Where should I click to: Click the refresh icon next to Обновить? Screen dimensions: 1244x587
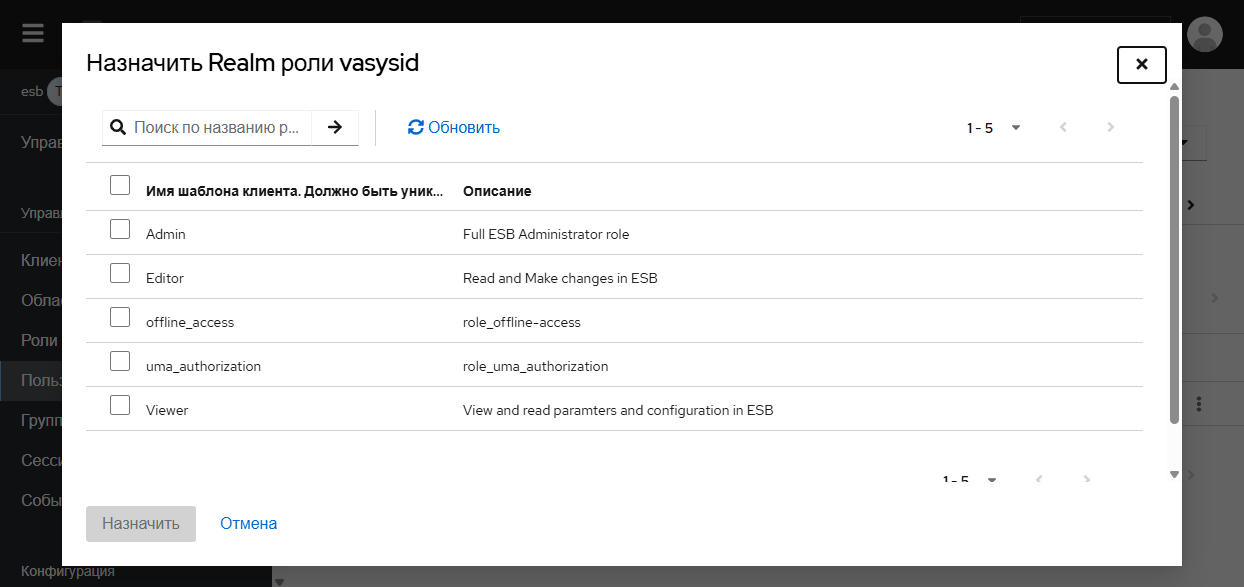(416, 128)
